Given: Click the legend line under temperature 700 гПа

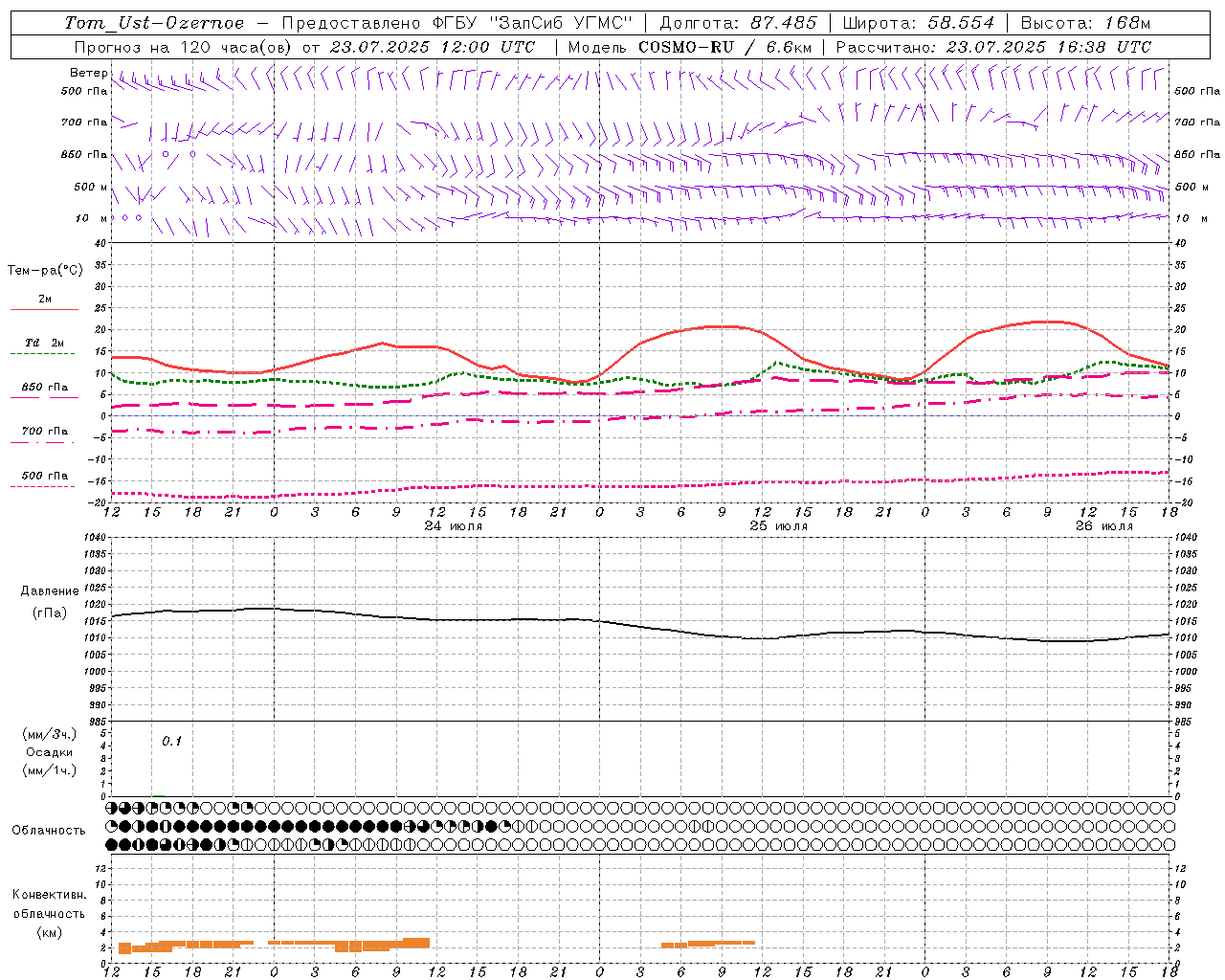Looking at the screenshot, I should pos(44,443).
